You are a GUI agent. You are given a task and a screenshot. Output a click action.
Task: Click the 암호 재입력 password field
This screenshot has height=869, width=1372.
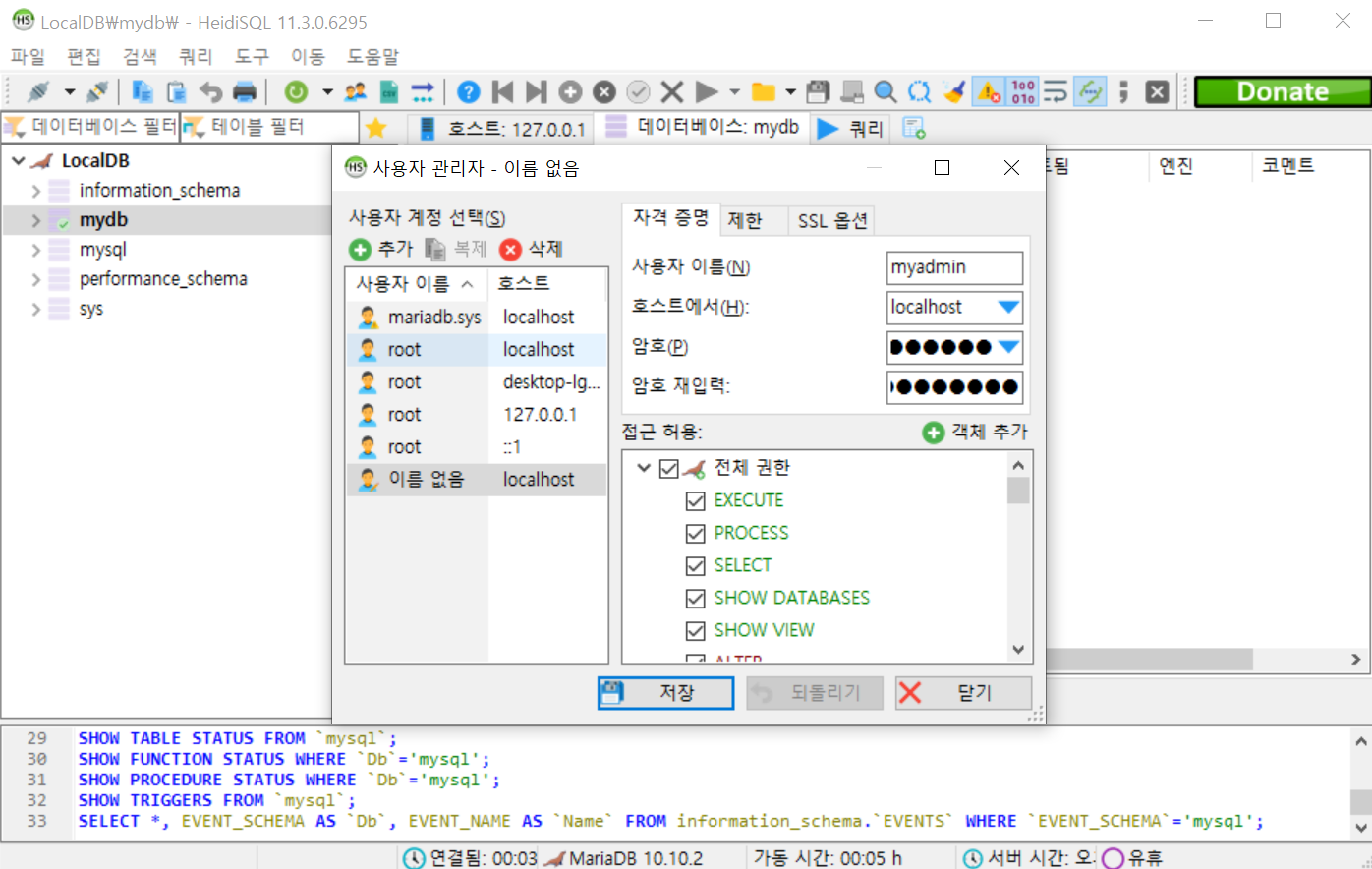(x=954, y=387)
